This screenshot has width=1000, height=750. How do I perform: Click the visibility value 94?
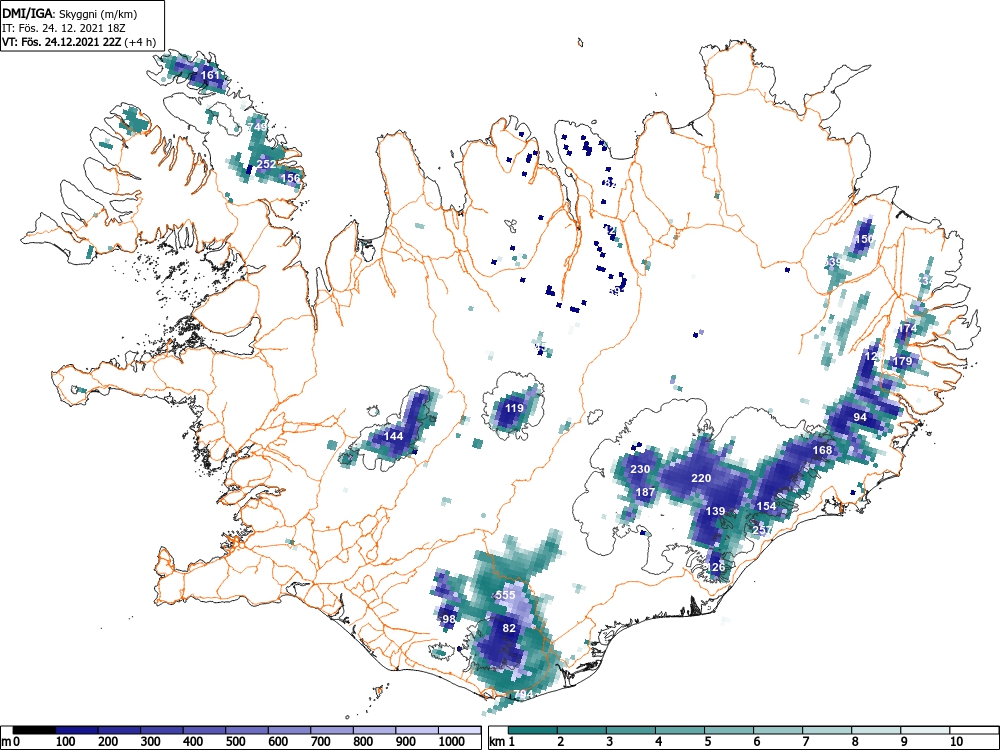coord(860,417)
